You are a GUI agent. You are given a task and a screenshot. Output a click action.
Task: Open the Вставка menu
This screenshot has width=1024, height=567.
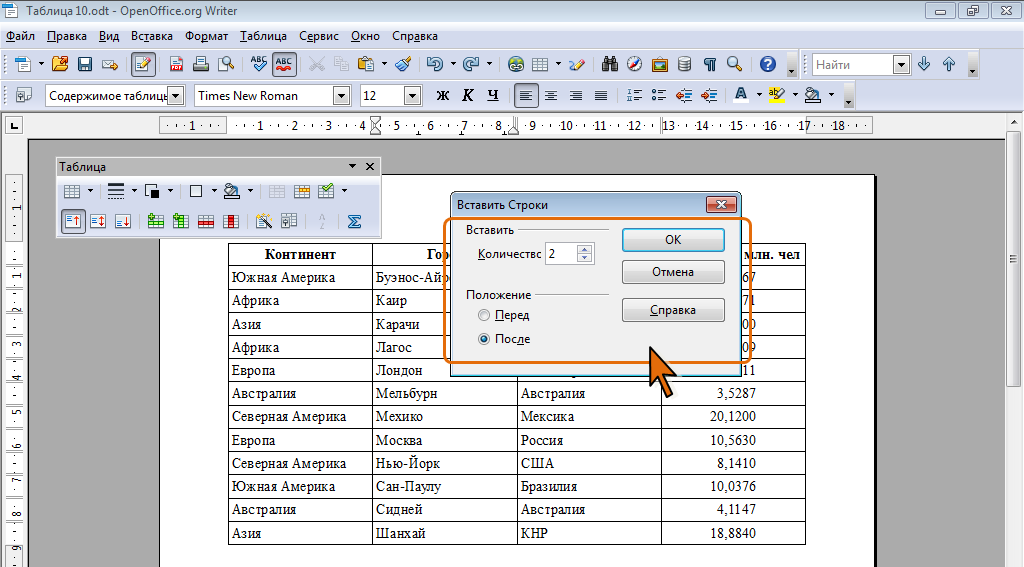point(152,36)
